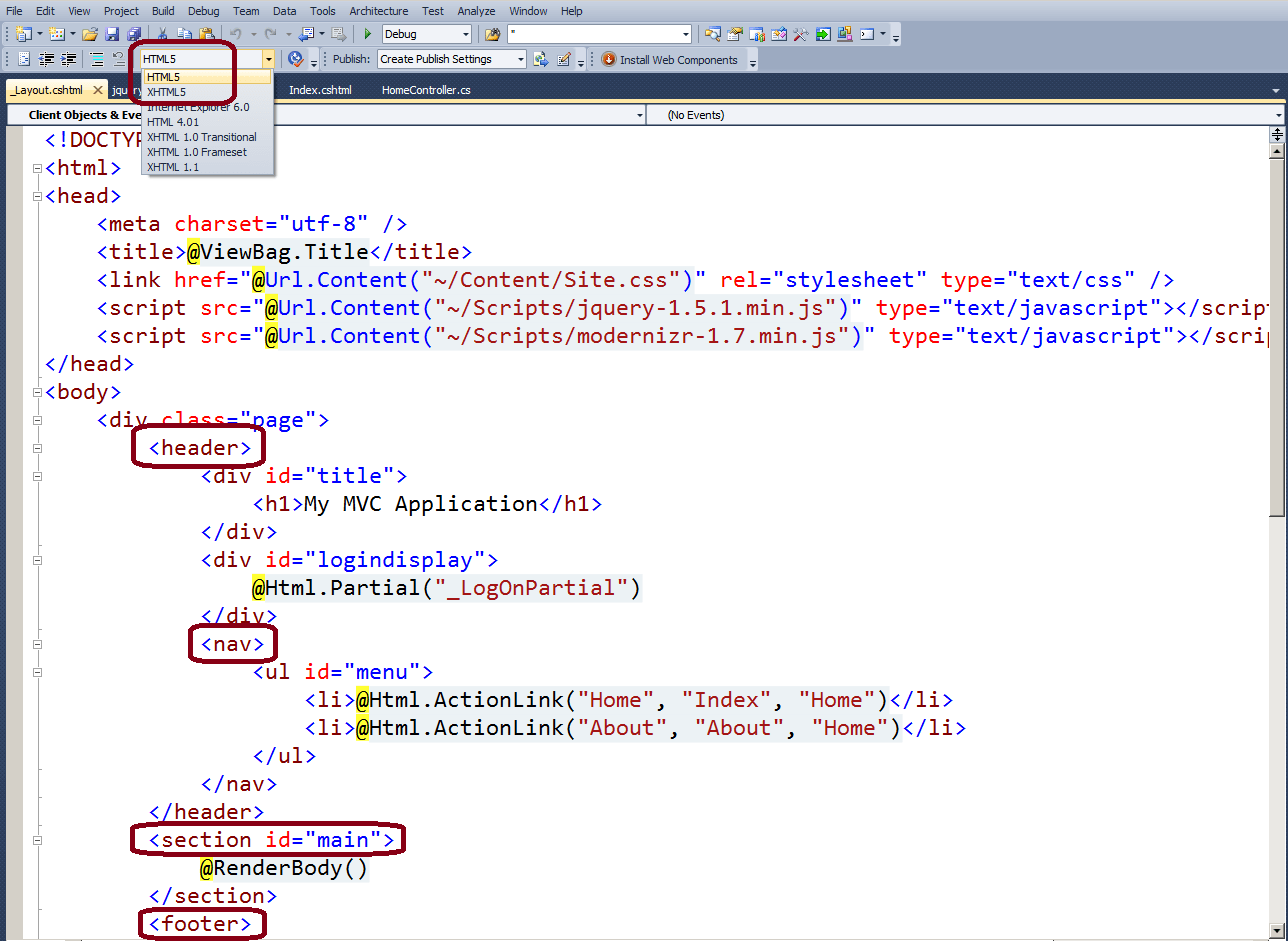Switch to the HomeController.cs tab
1288x941 pixels.
click(x=426, y=90)
